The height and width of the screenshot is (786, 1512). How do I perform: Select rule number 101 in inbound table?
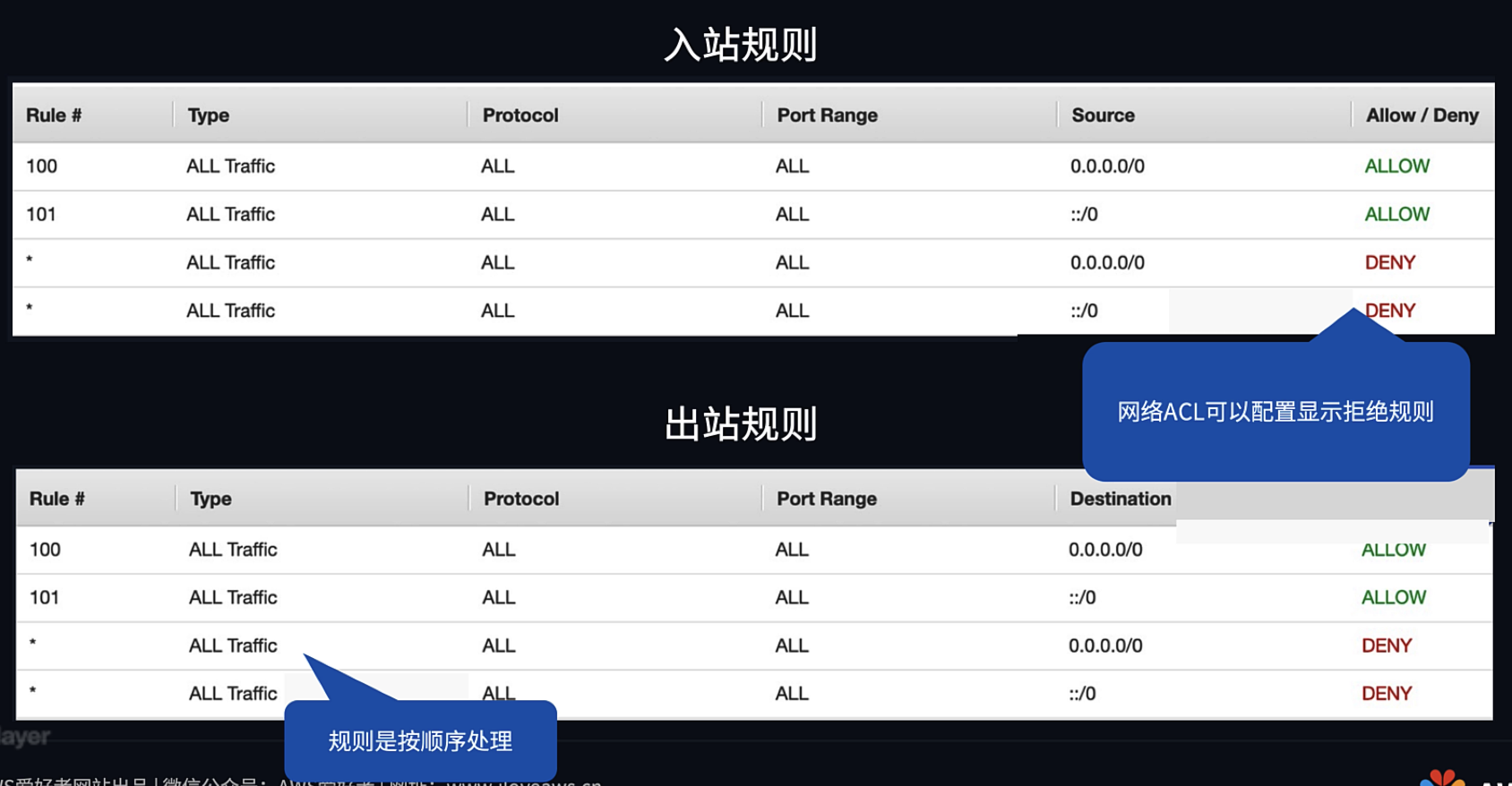(41, 214)
